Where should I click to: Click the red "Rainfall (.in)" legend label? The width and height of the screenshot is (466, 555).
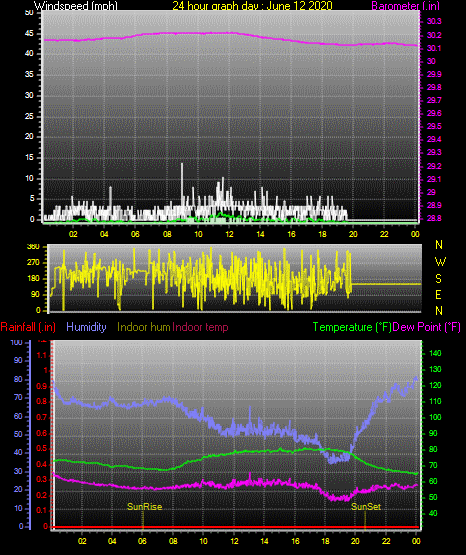tap(28, 327)
